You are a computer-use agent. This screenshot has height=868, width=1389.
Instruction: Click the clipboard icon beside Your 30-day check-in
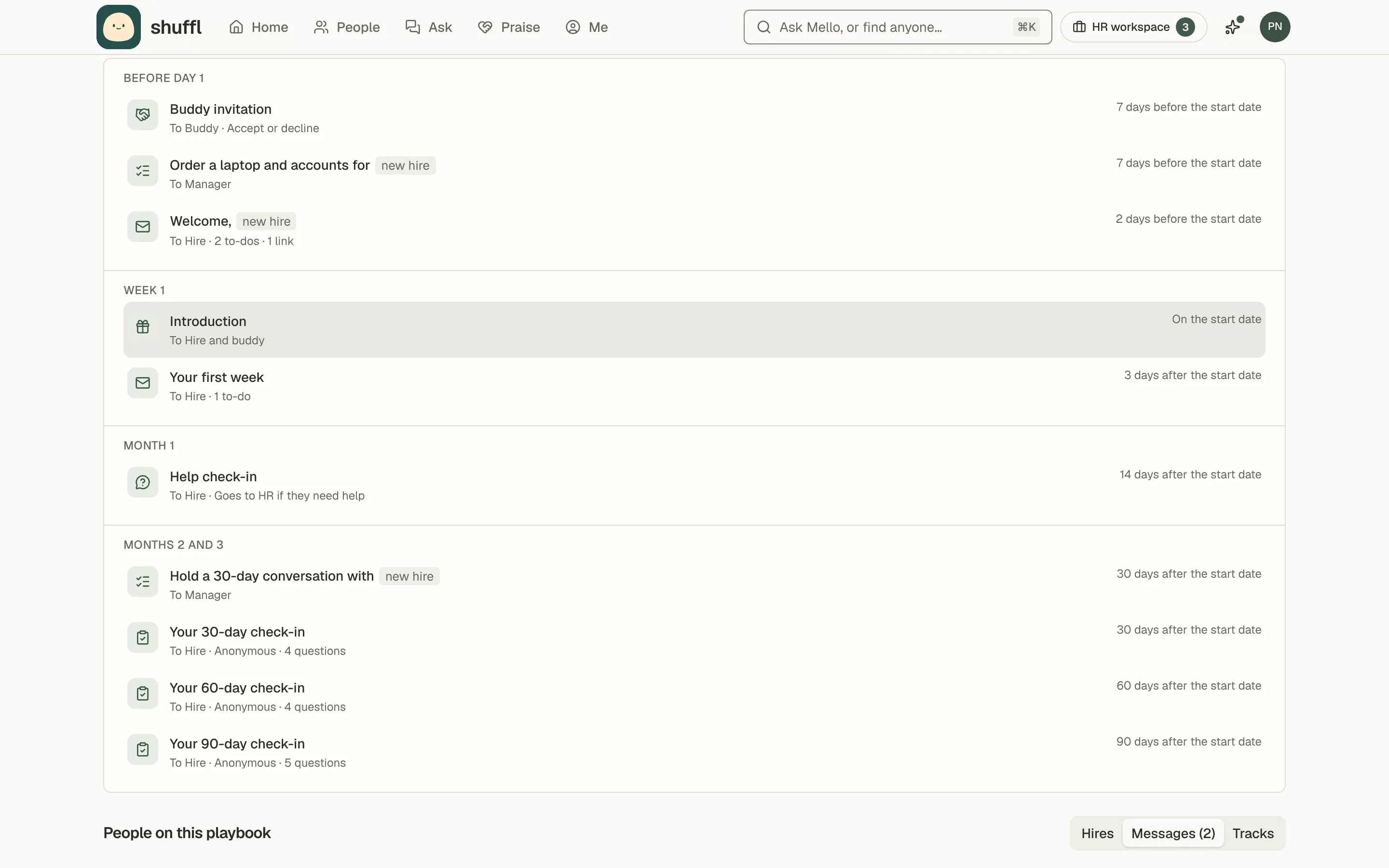(143, 637)
